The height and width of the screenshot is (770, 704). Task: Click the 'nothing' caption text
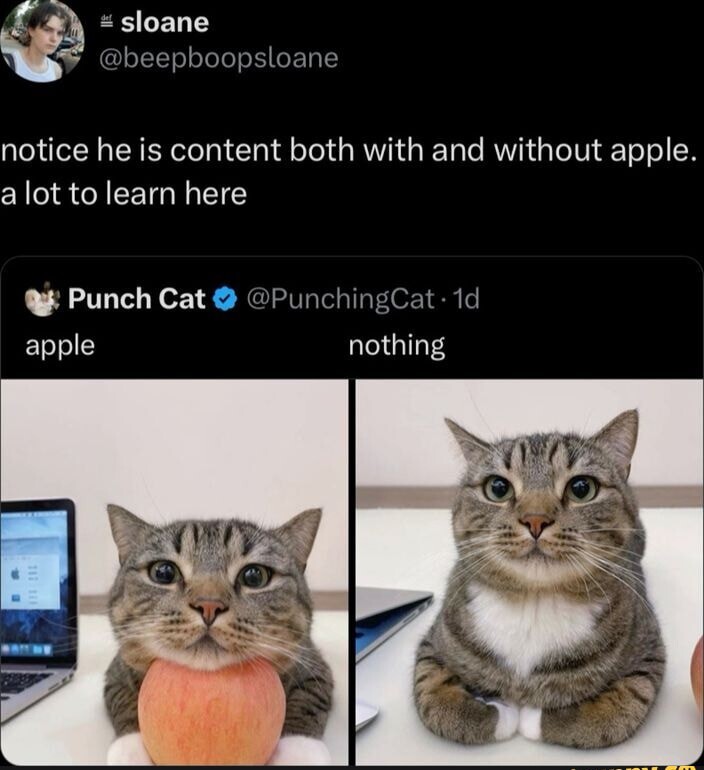(397, 345)
